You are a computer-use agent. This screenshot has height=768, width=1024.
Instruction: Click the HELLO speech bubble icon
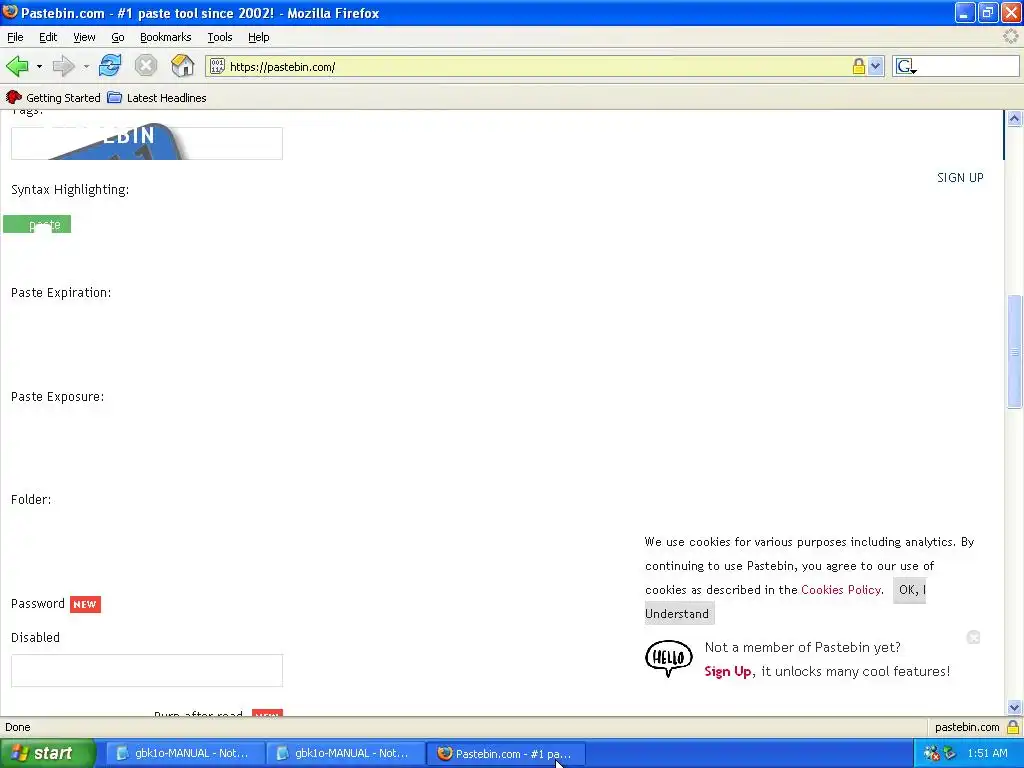[669, 658]
